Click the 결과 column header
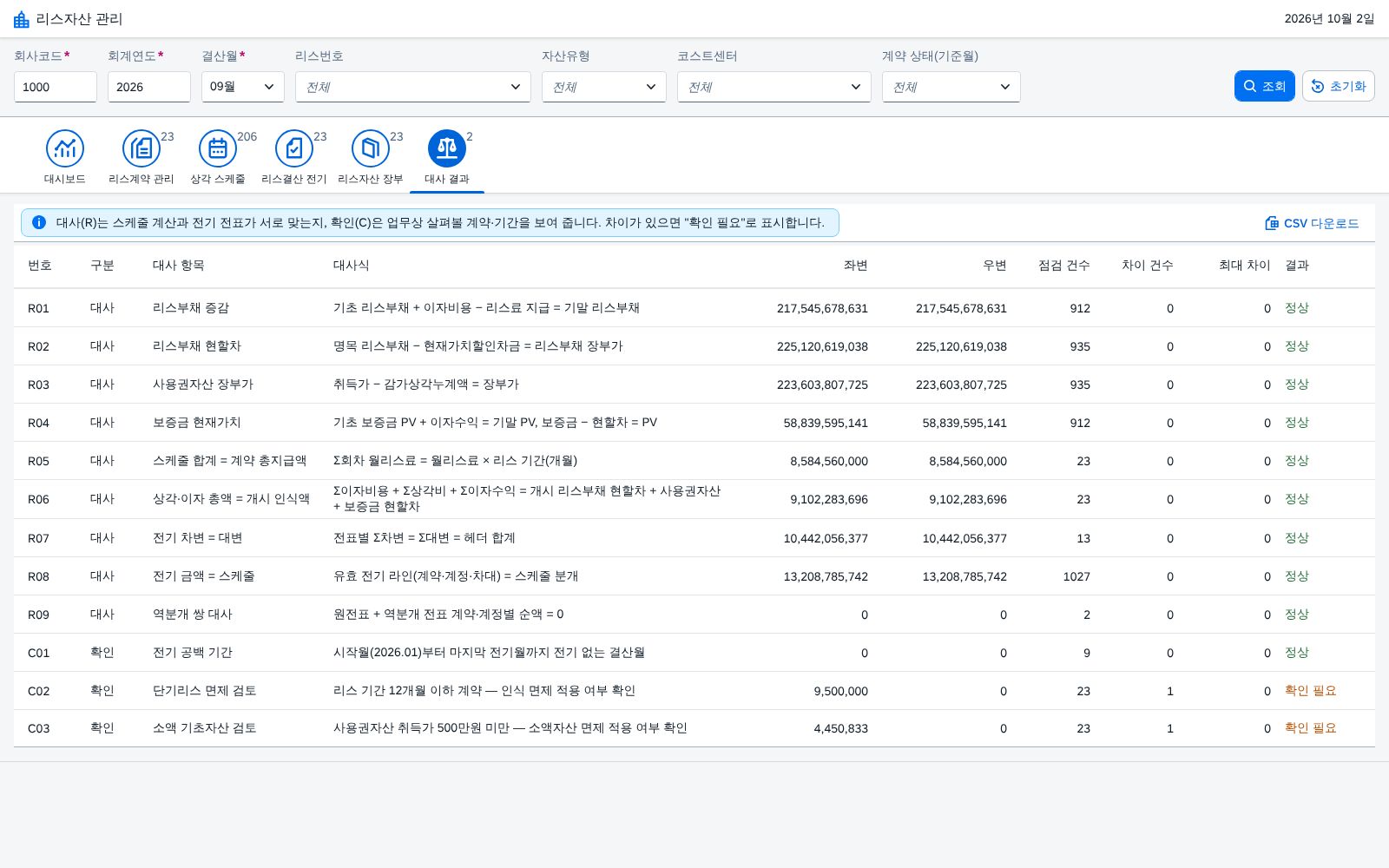The width and height of the screenshot is (1389, 868). [1297, 266]
